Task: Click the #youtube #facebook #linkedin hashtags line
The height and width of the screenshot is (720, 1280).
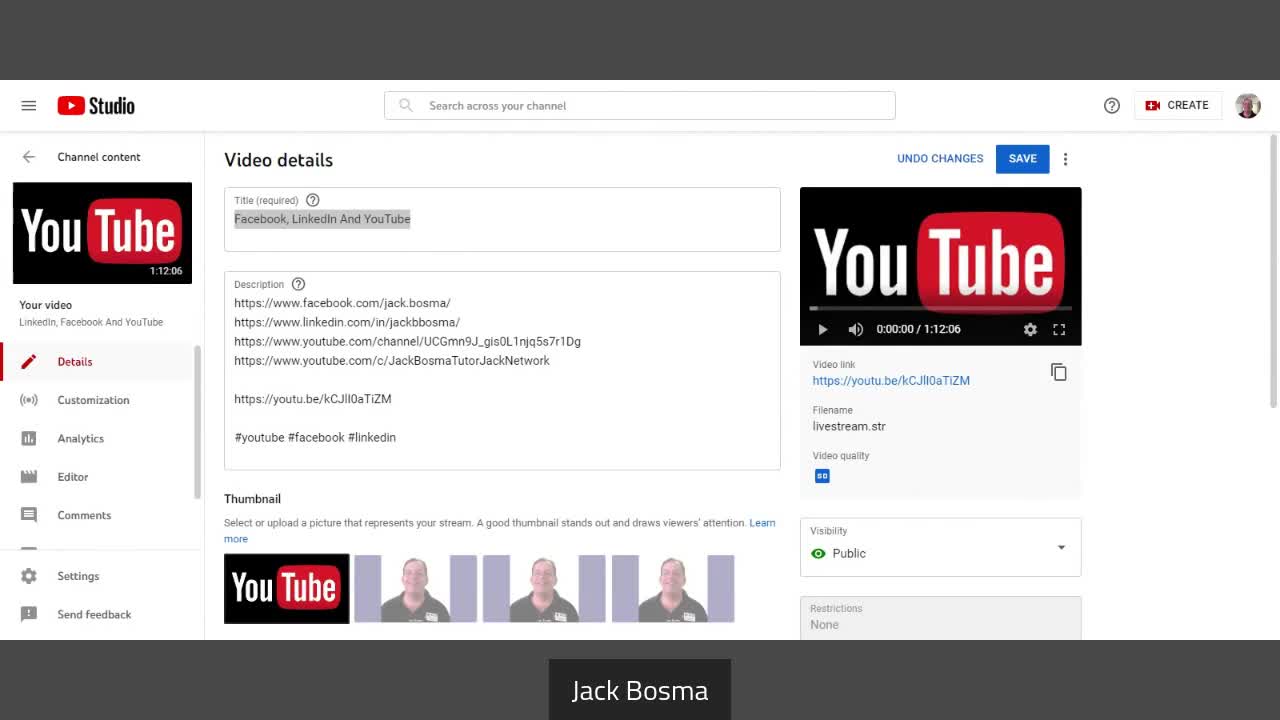Action: point(315,437)
